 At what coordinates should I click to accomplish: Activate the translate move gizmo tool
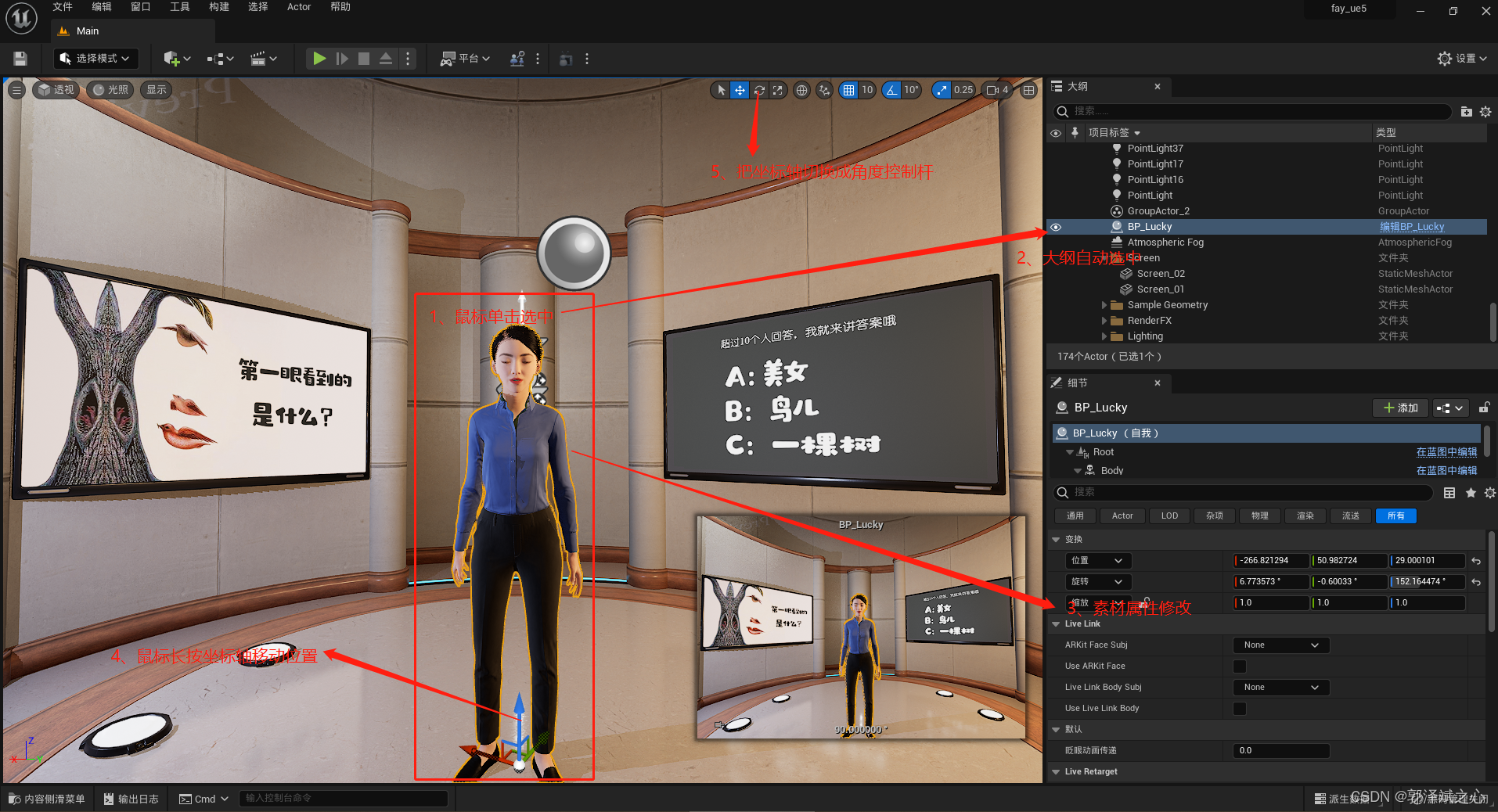tap(740, 90)
